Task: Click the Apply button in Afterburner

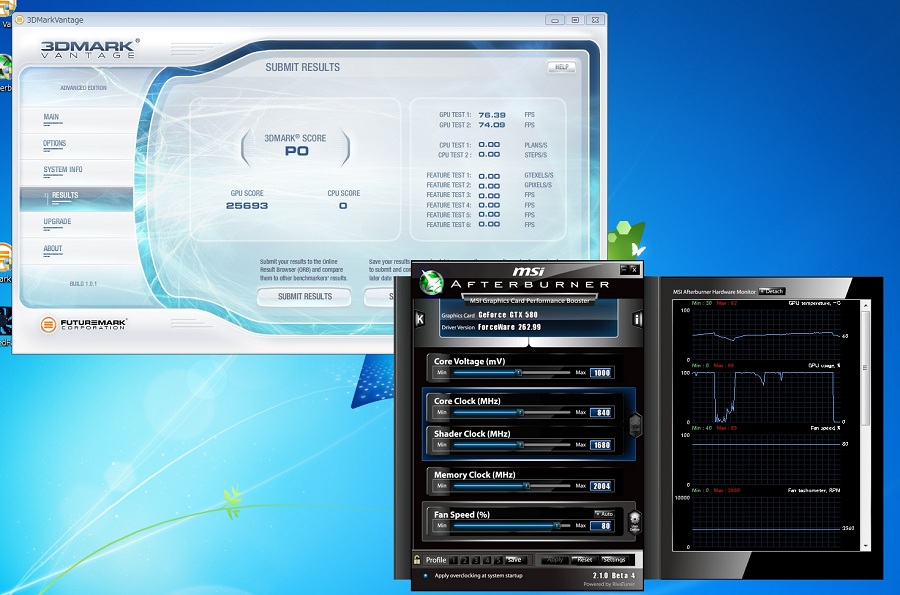Action: 554,559
